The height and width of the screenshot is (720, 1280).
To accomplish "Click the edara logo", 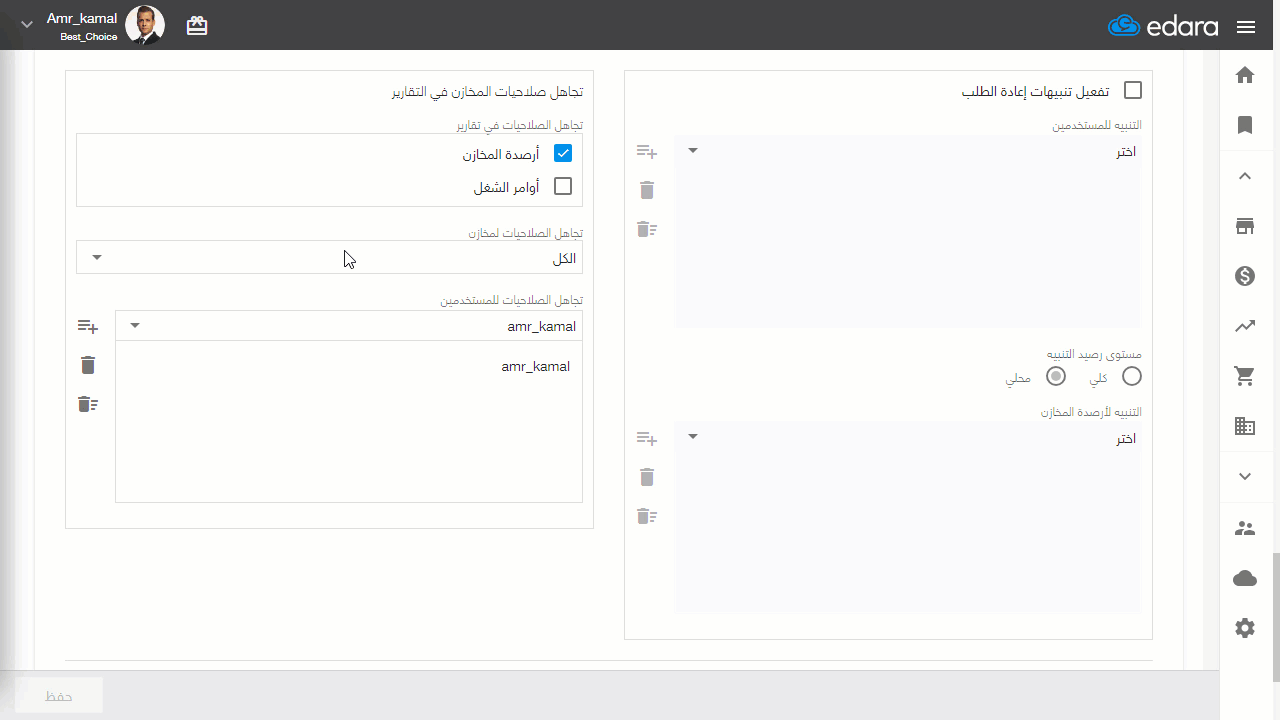I will click(x=1163, y=26).
